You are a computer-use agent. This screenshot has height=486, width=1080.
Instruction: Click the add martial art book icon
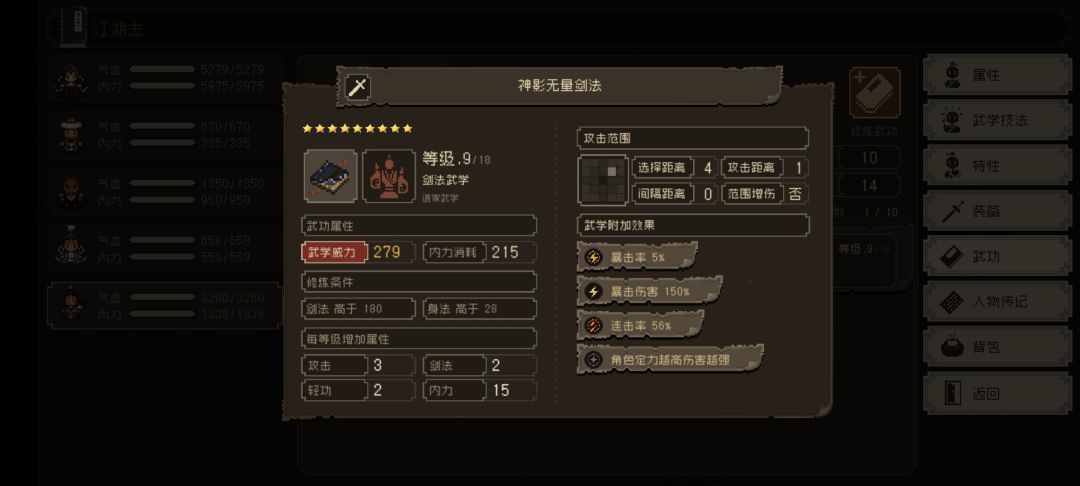coord(874,92)
